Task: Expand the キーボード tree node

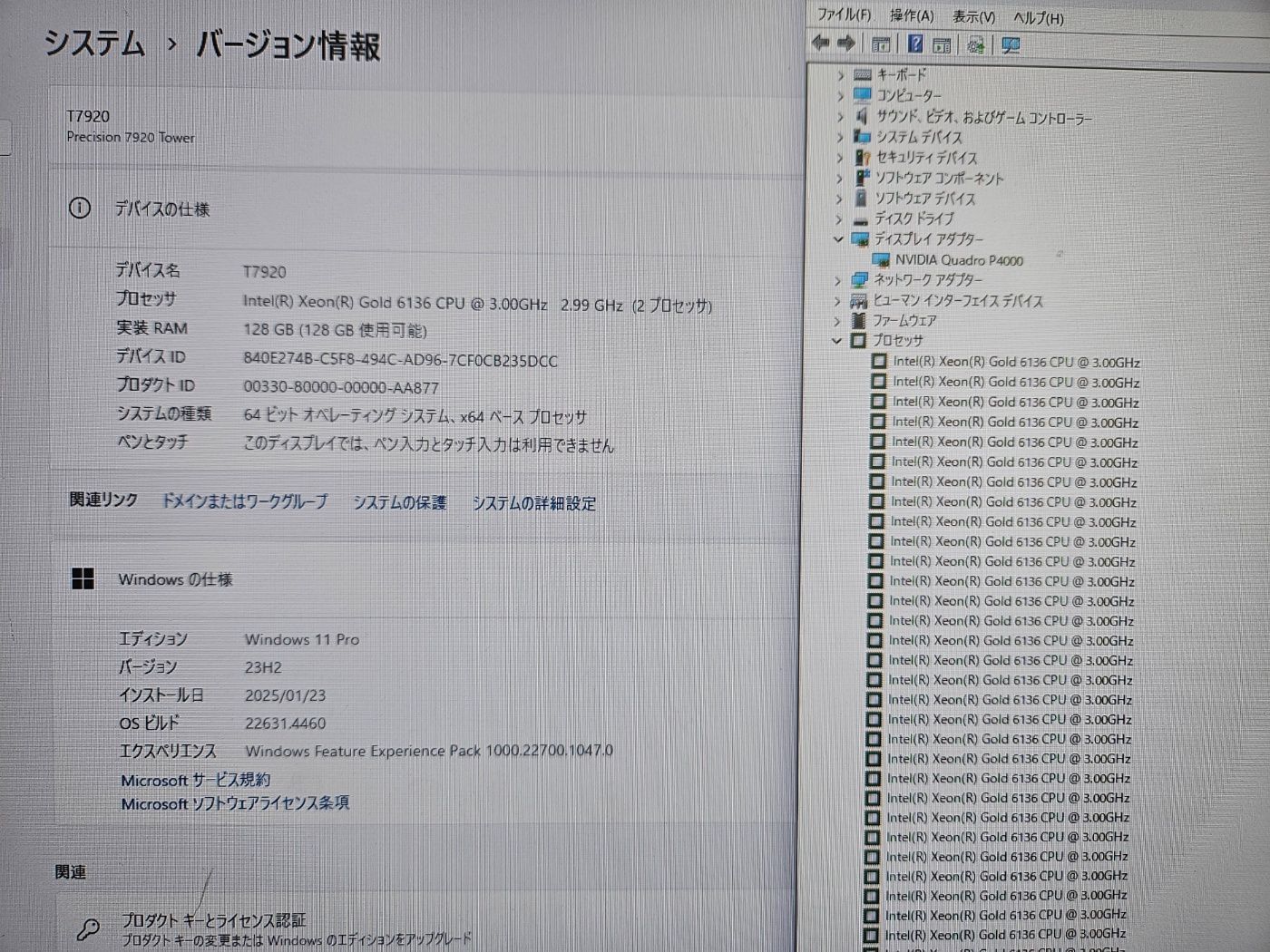Action: [x=840, y=75]
